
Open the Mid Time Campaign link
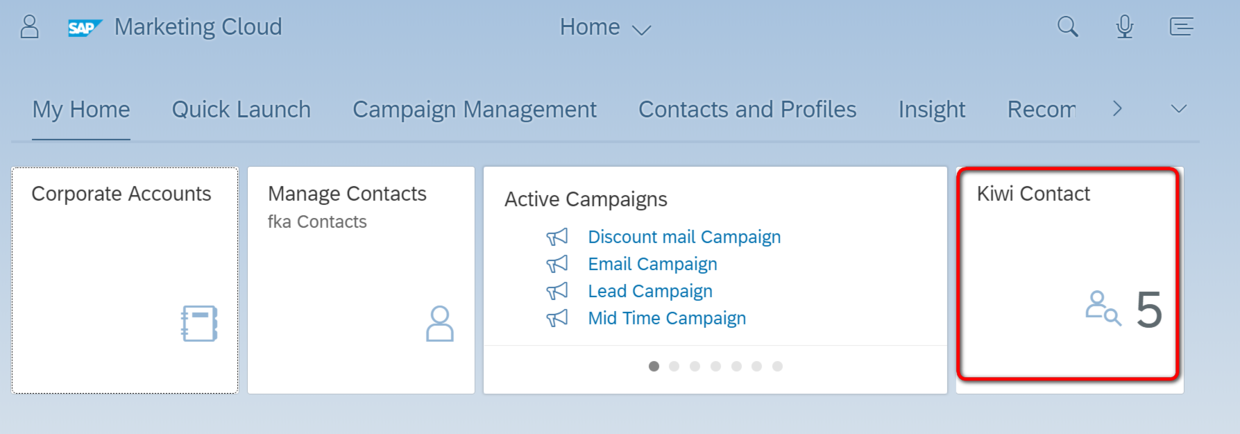(x=667, y=318)
